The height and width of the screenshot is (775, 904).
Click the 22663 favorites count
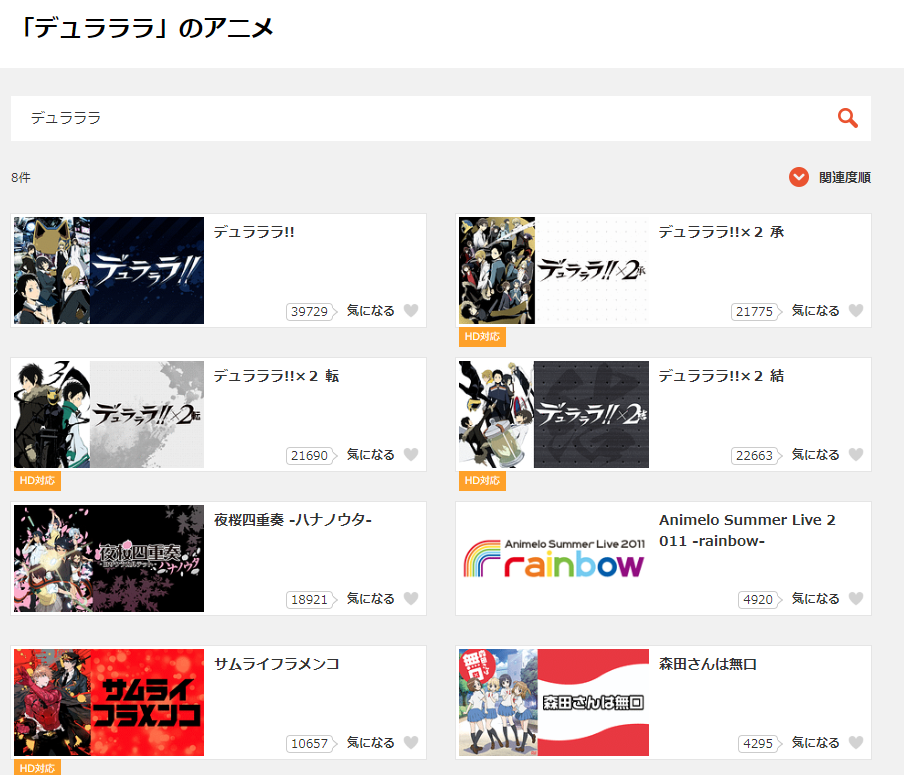756,456
